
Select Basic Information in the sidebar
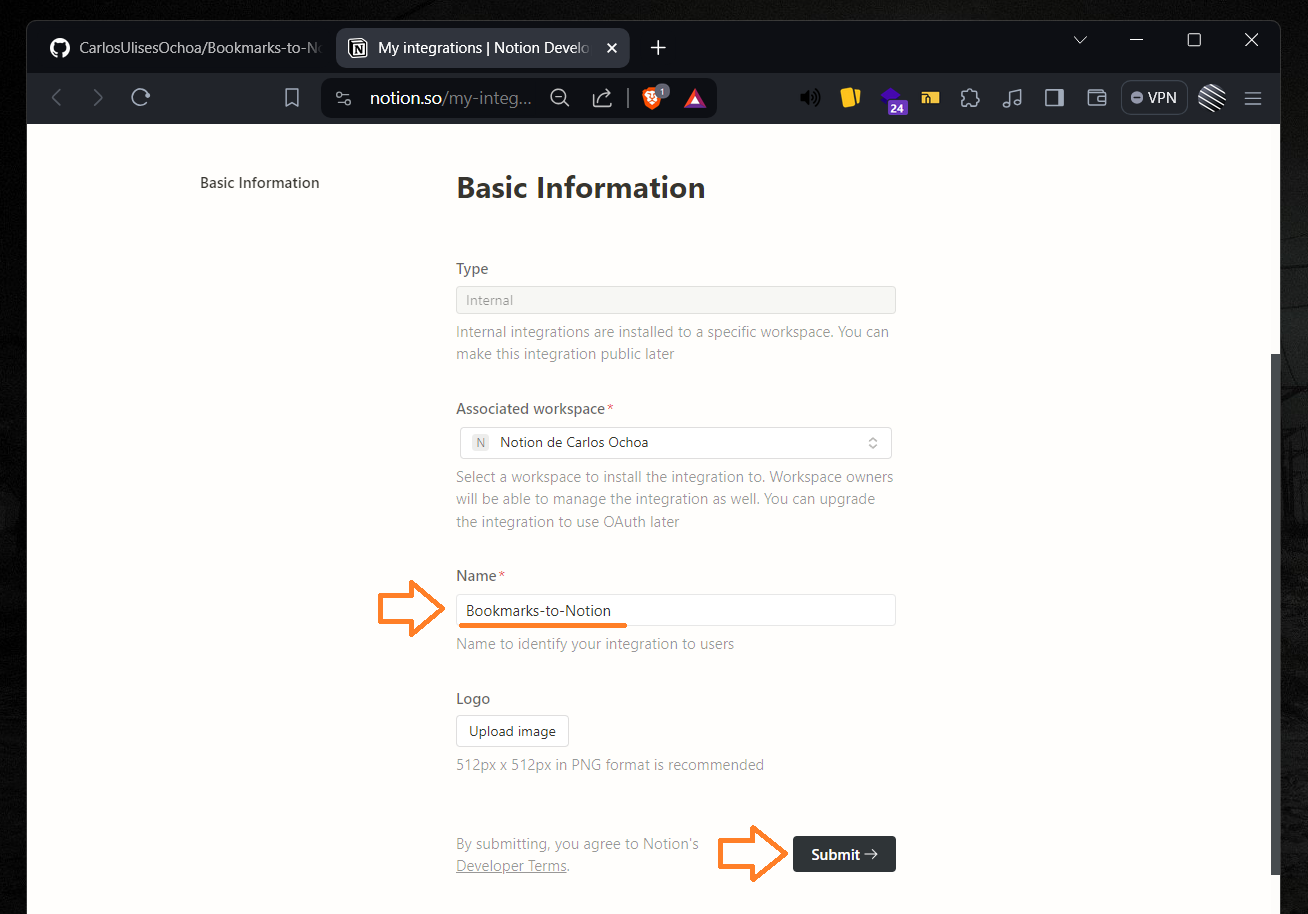coord(260,183)
